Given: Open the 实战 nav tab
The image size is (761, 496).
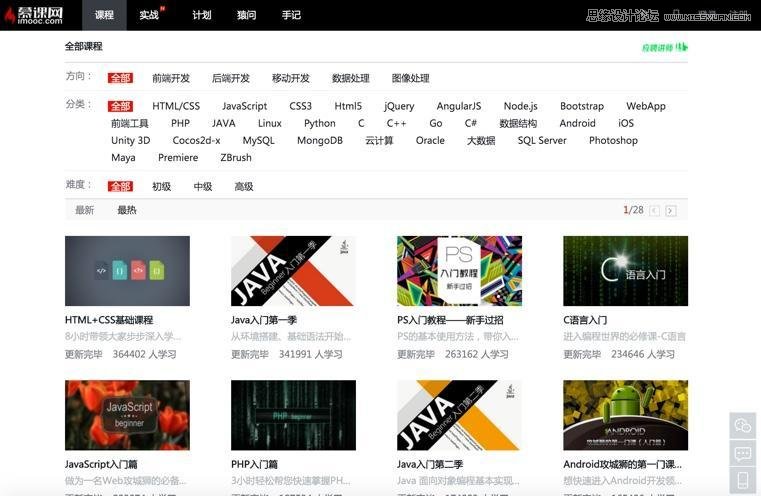Looking at the screenshot, I should point(149,15).
